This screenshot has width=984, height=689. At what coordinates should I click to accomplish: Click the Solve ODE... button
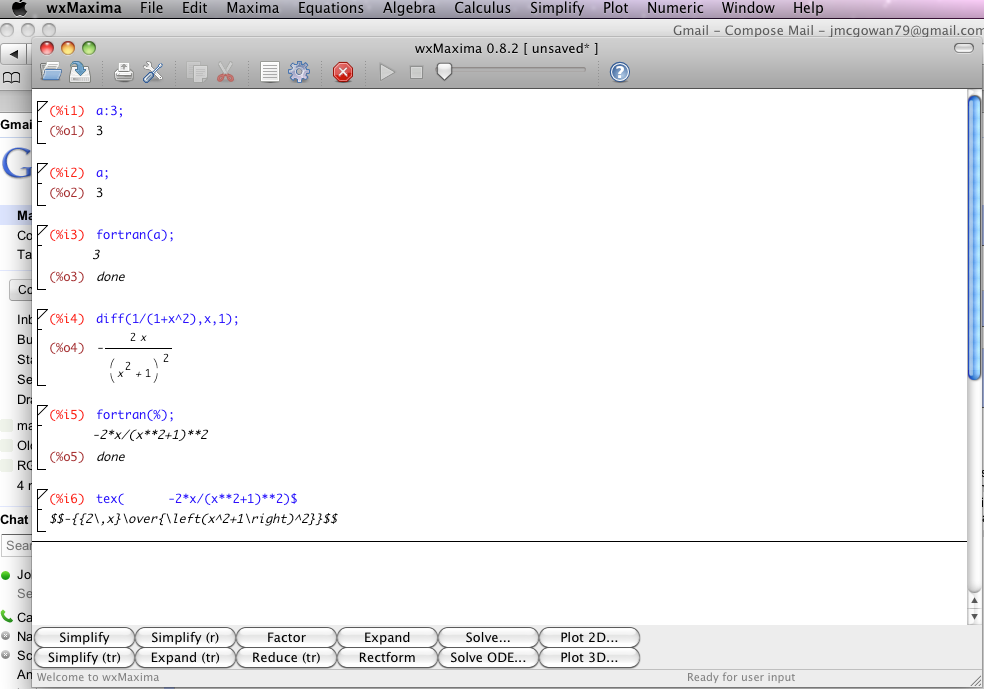(x=488, y=658)
